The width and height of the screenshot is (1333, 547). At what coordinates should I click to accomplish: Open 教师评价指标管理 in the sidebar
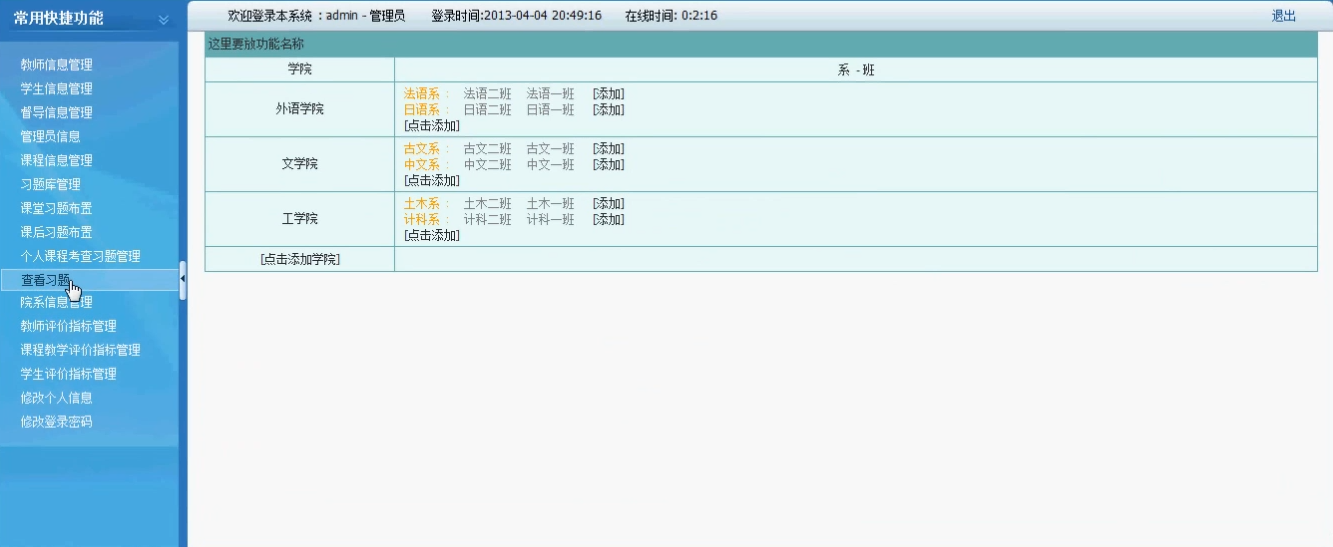(69, 327)
